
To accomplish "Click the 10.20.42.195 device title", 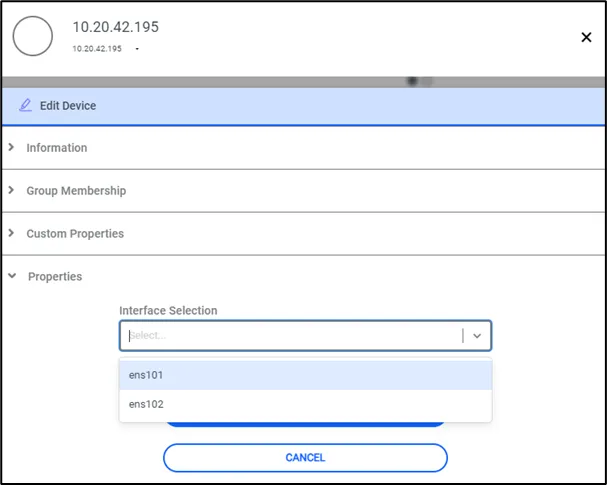I will (116, 27).
